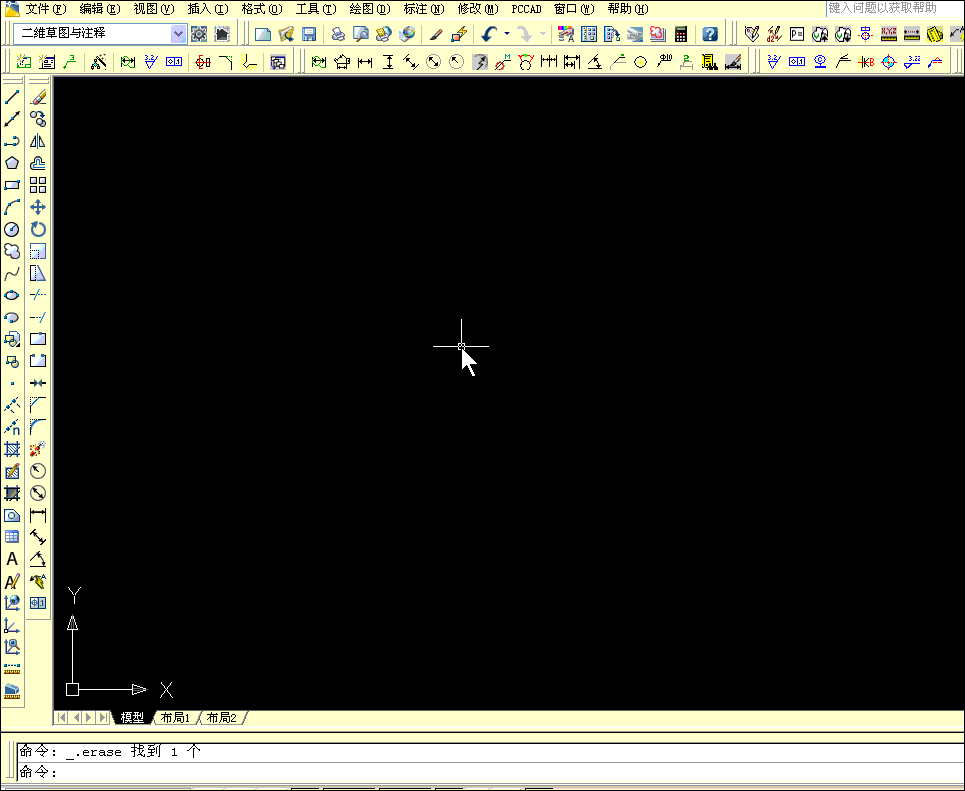The height and width of the screenshot is (791, 965).
Task: Expand the Redo dropdown arrow
Action: point(543,33)
